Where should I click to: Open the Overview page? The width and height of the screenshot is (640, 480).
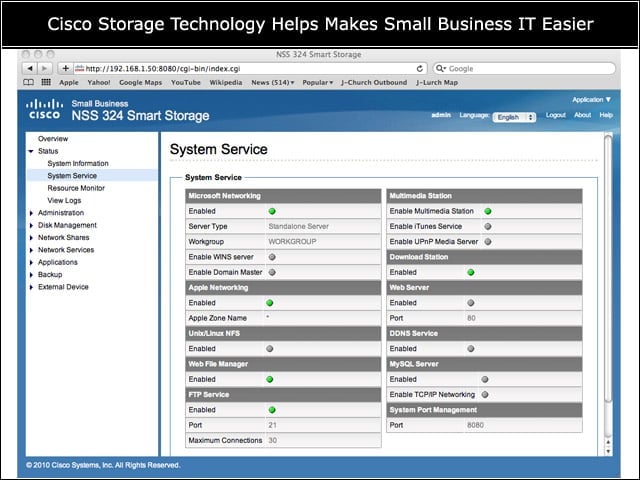click(53, 139)
